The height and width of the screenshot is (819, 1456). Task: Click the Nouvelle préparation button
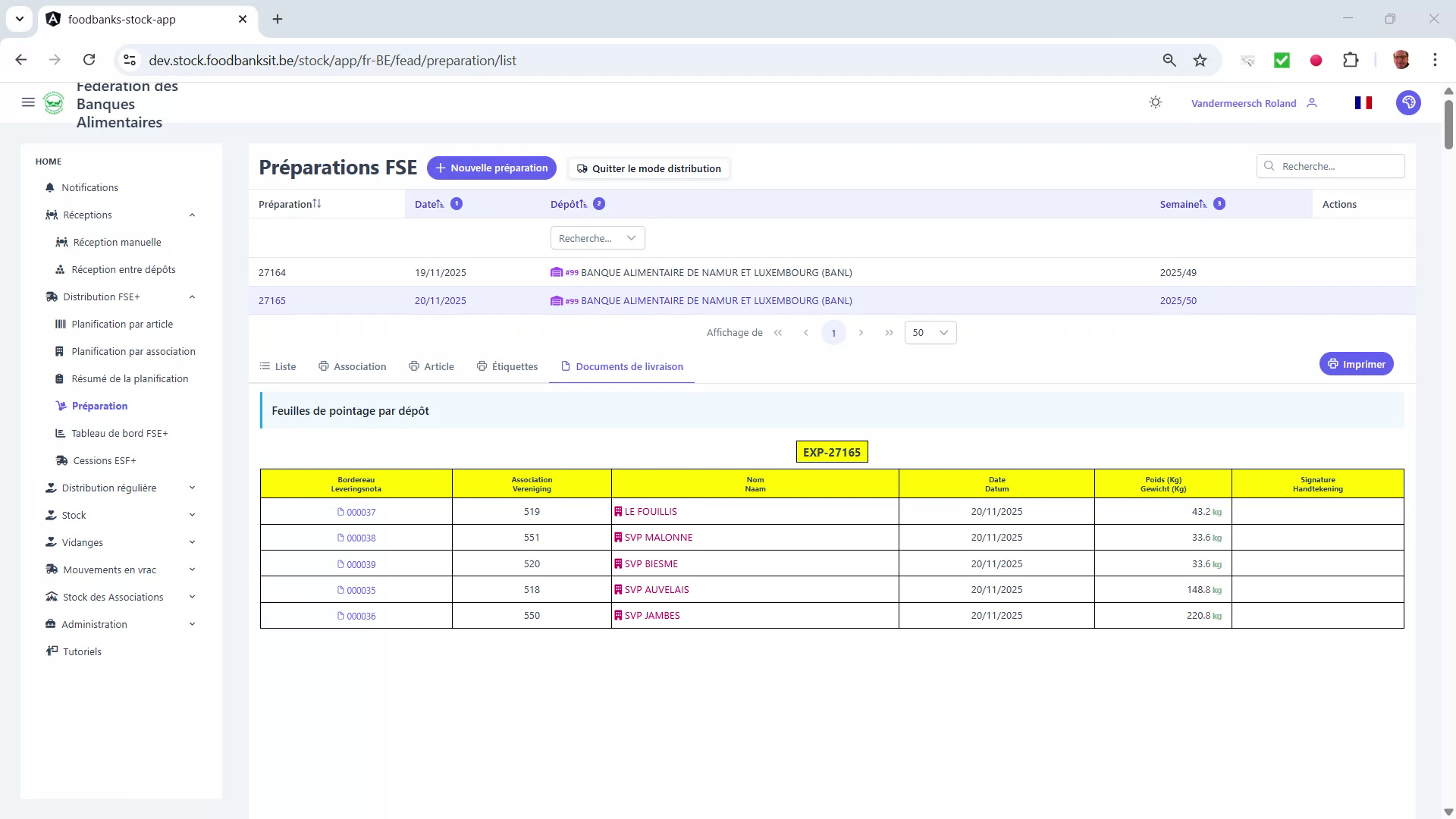click(491, 168)
